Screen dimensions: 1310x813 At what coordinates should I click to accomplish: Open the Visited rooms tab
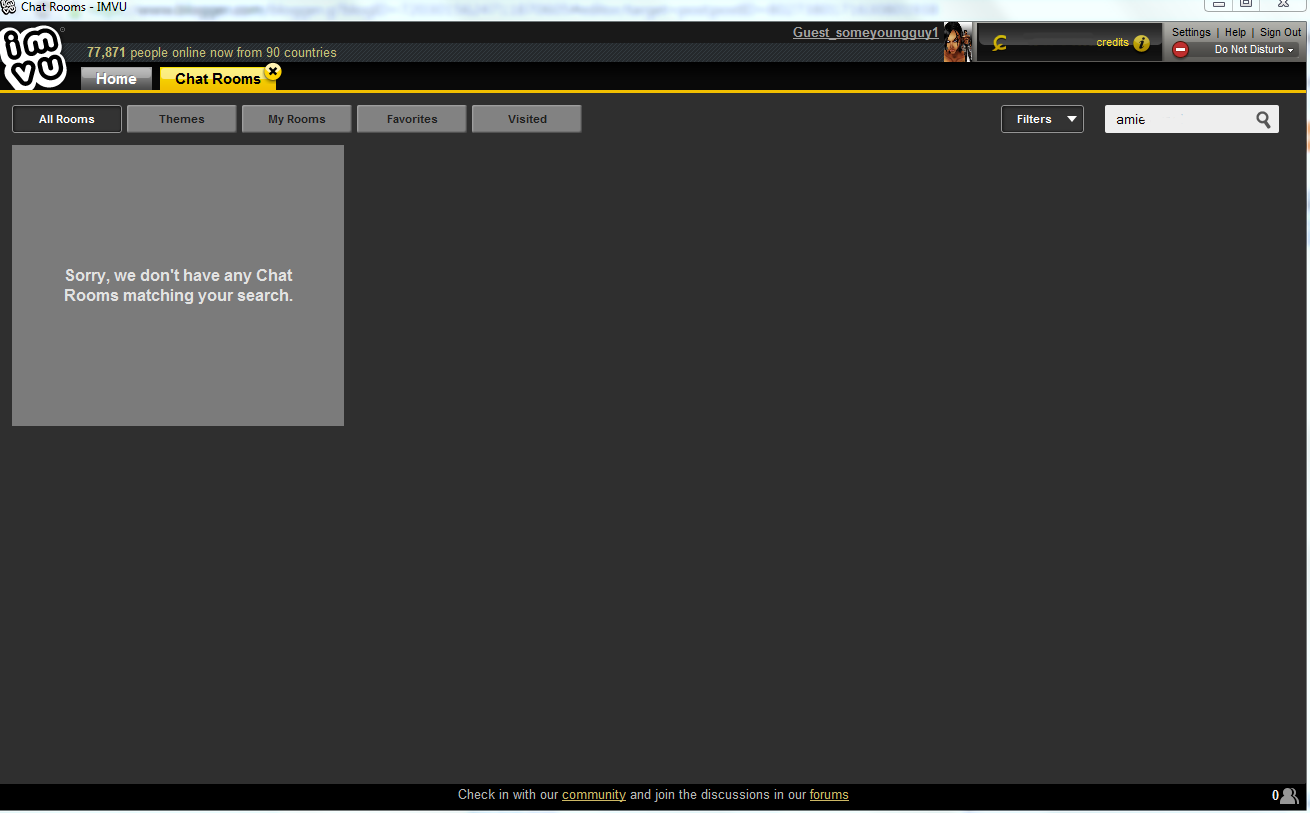click(x=527, y=119)
